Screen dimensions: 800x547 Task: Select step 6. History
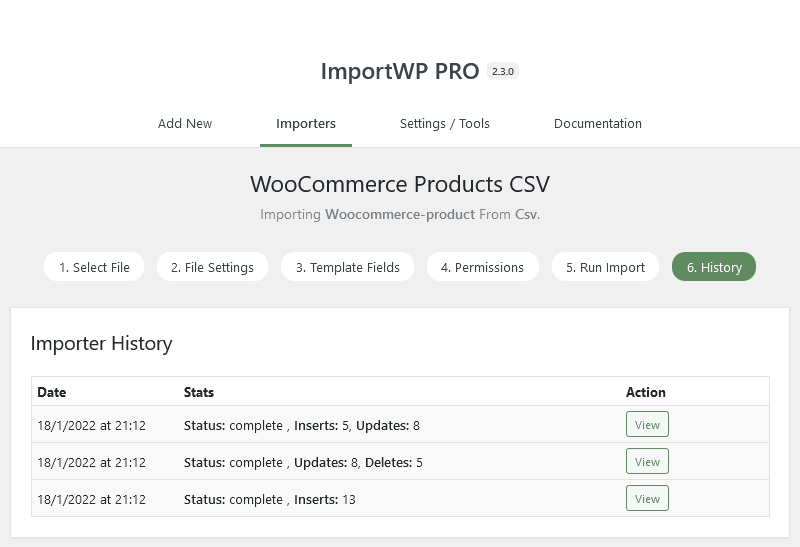click(714, 267)
